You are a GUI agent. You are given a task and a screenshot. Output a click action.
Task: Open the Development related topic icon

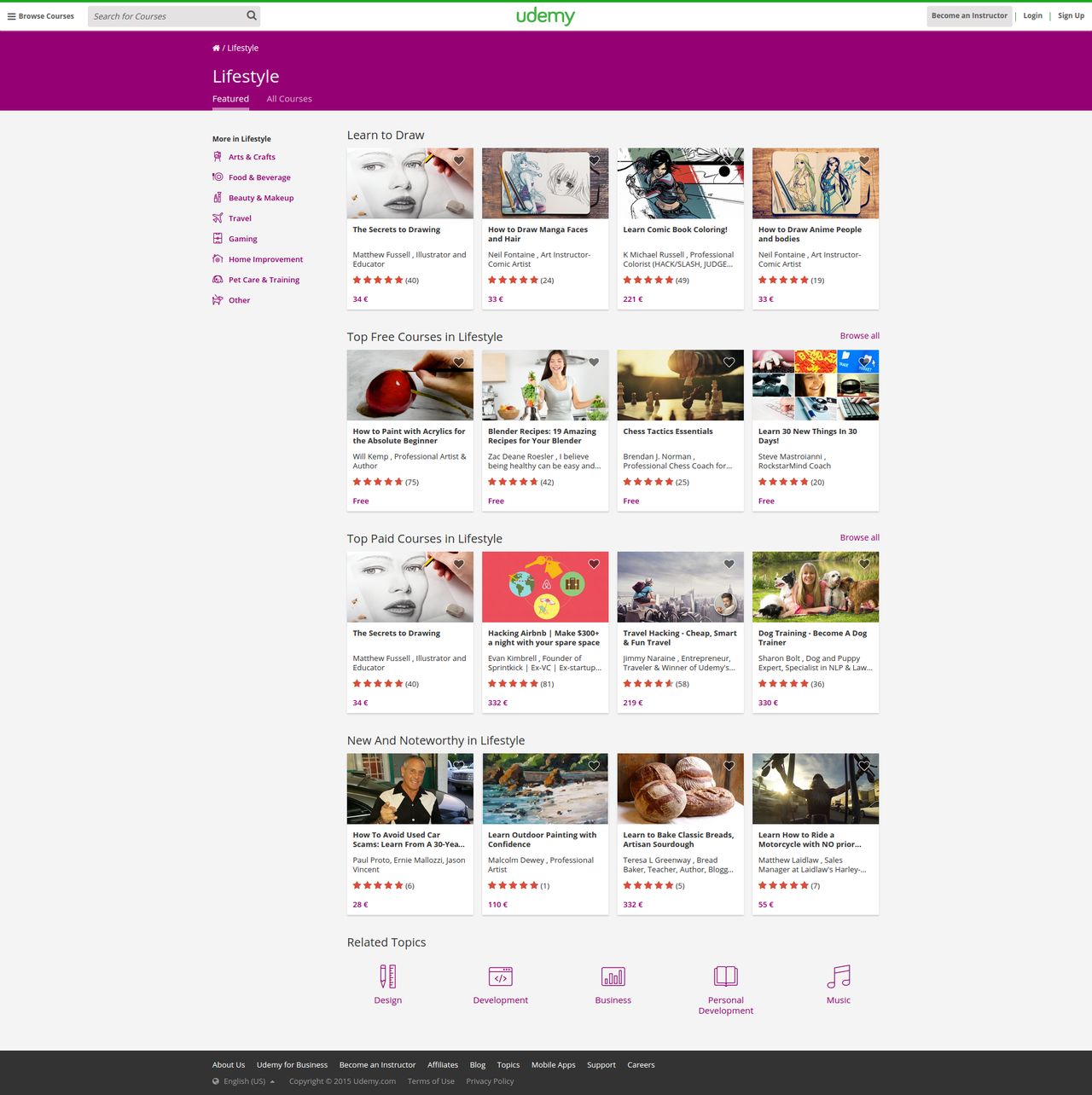click(501, 976)
